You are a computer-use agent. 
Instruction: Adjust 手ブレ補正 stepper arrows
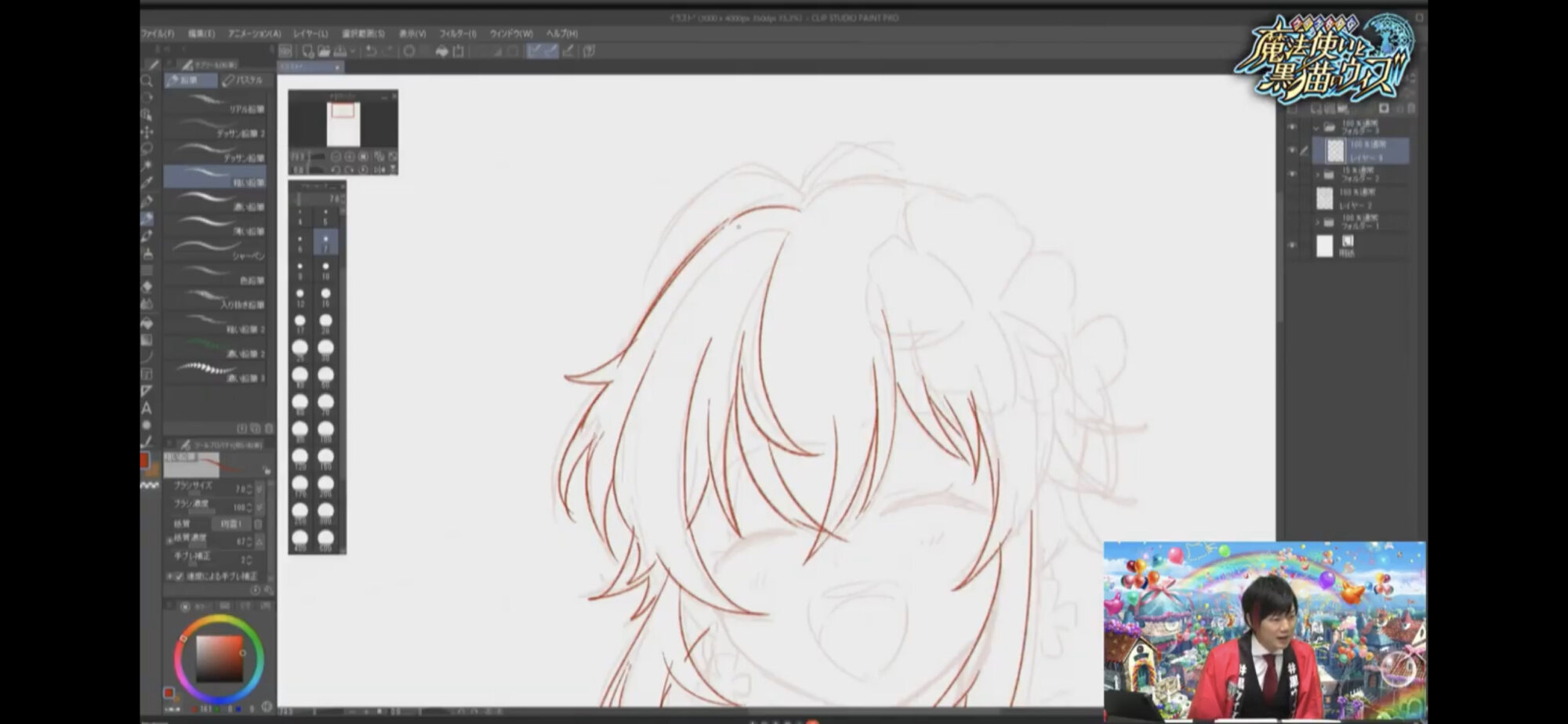(249, 560)
